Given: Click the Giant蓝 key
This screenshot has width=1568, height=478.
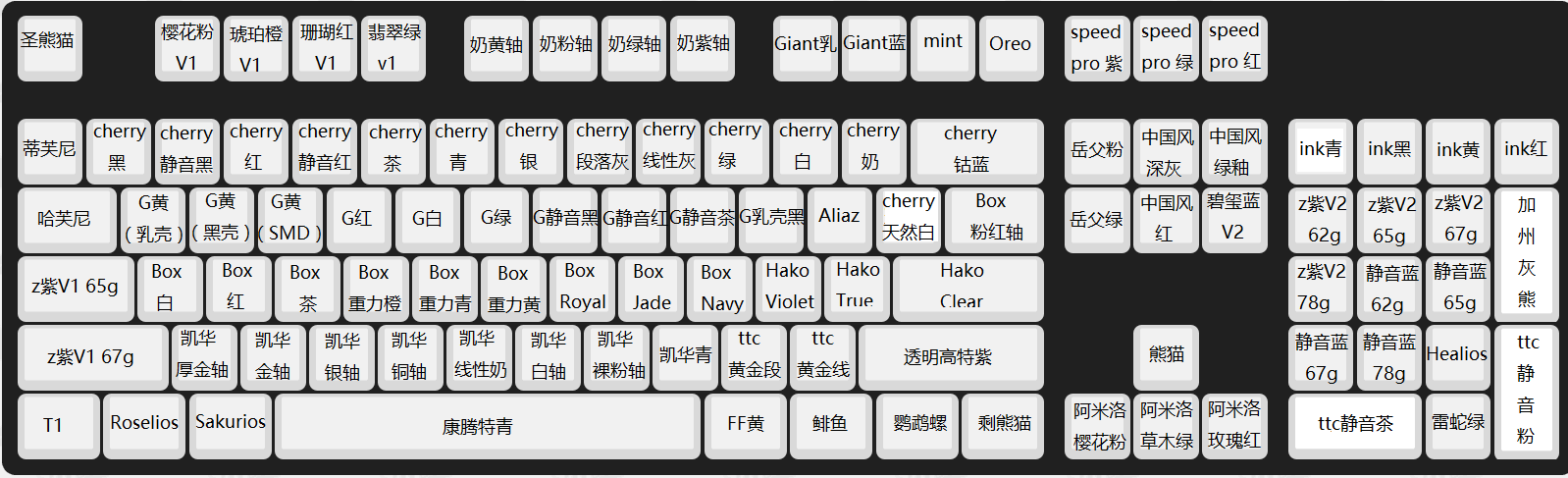Looking at the screenshot, I should click(x=873, y=46).
